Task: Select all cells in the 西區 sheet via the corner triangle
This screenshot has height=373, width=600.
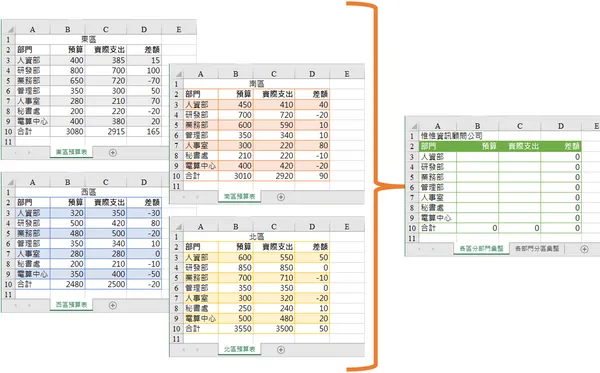Action: pos(10,182)
